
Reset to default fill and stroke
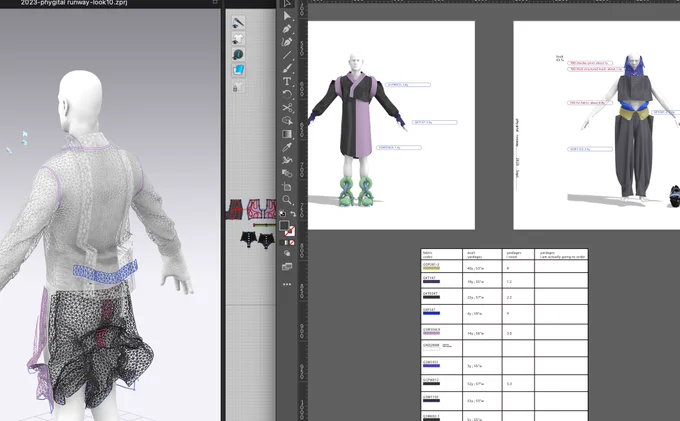[282, 214]
